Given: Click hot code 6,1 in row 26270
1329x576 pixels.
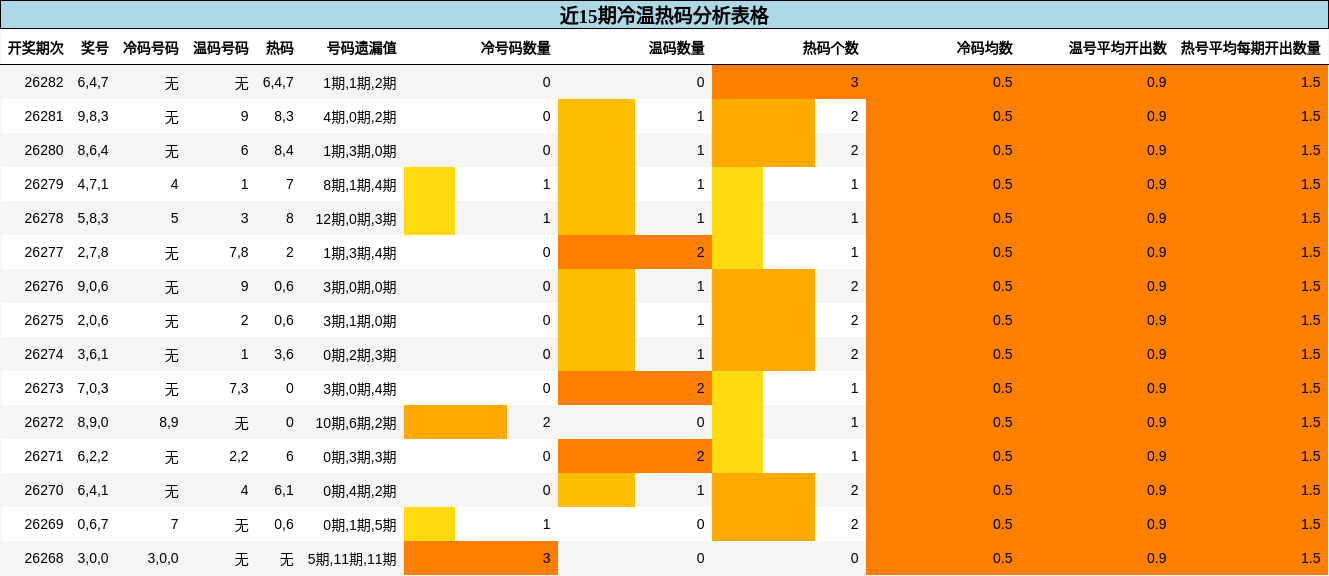Looking at the screenshot, I should tap(284, 490).
